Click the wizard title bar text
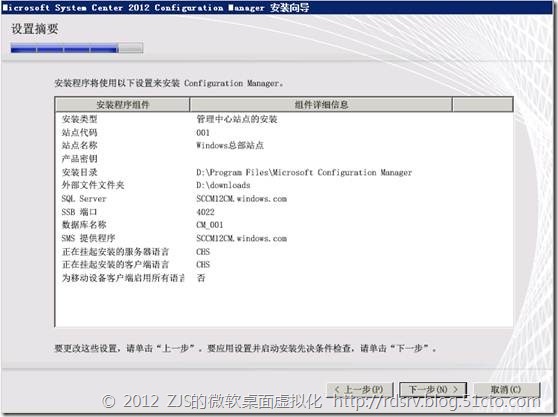 (x=156, y=7)
